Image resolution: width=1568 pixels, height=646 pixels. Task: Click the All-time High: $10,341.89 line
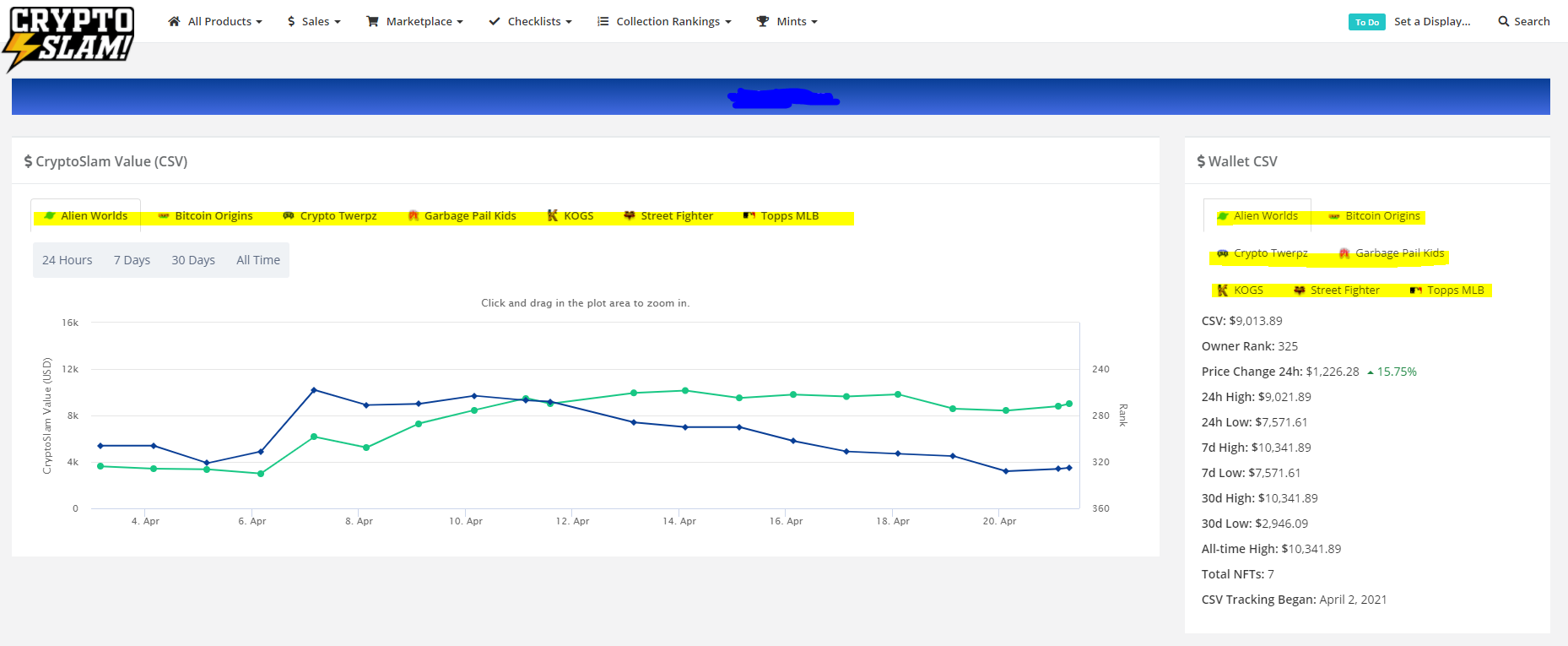(x=1271, y=549)
